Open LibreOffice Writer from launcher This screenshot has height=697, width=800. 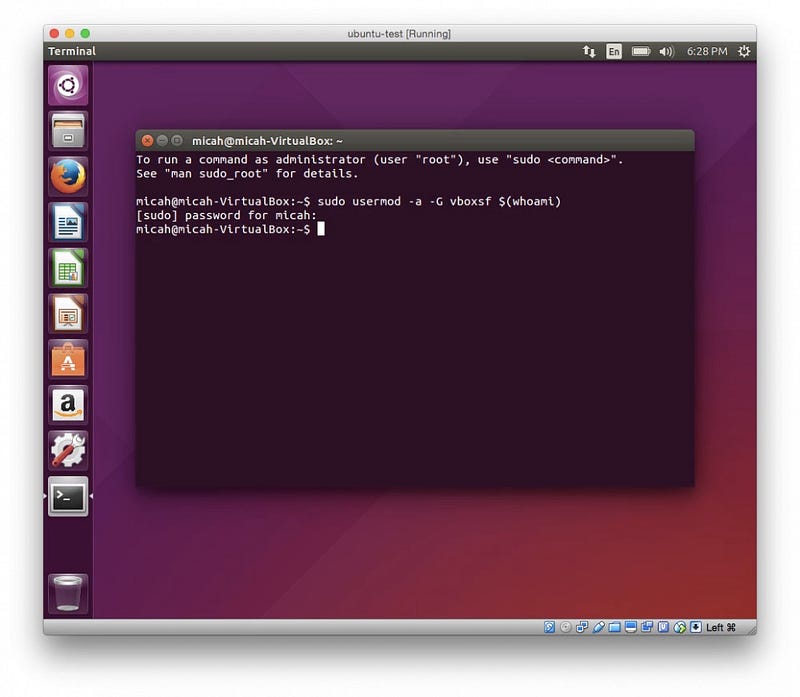pos(68,222)
